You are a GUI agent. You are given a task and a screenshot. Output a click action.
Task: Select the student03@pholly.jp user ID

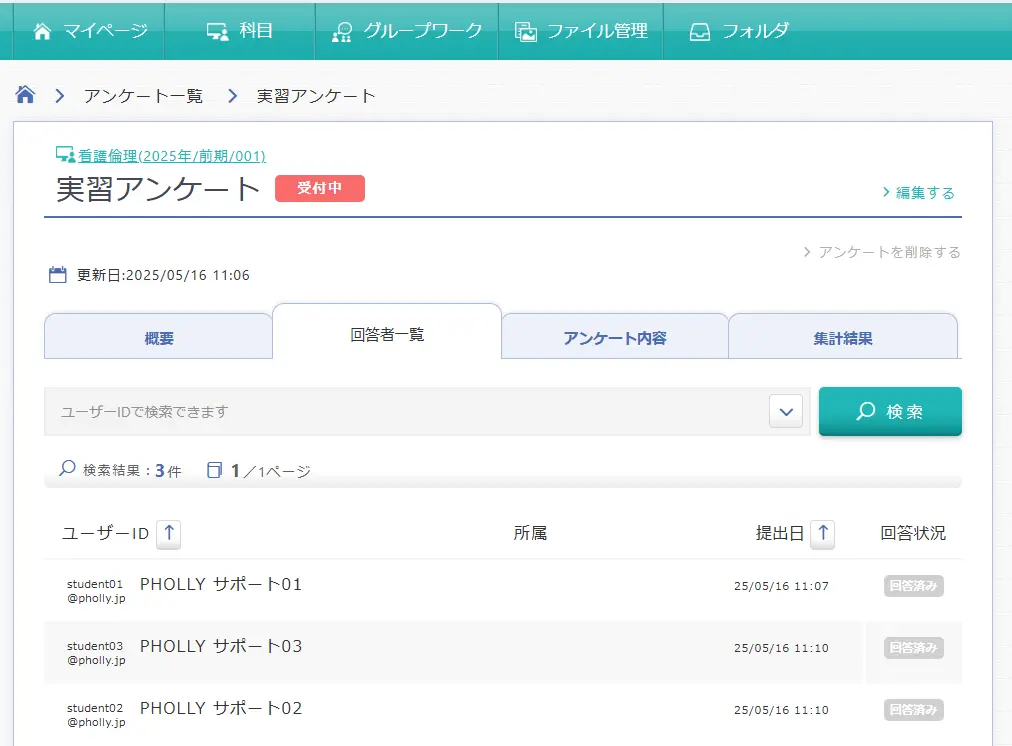click(96, 653)
